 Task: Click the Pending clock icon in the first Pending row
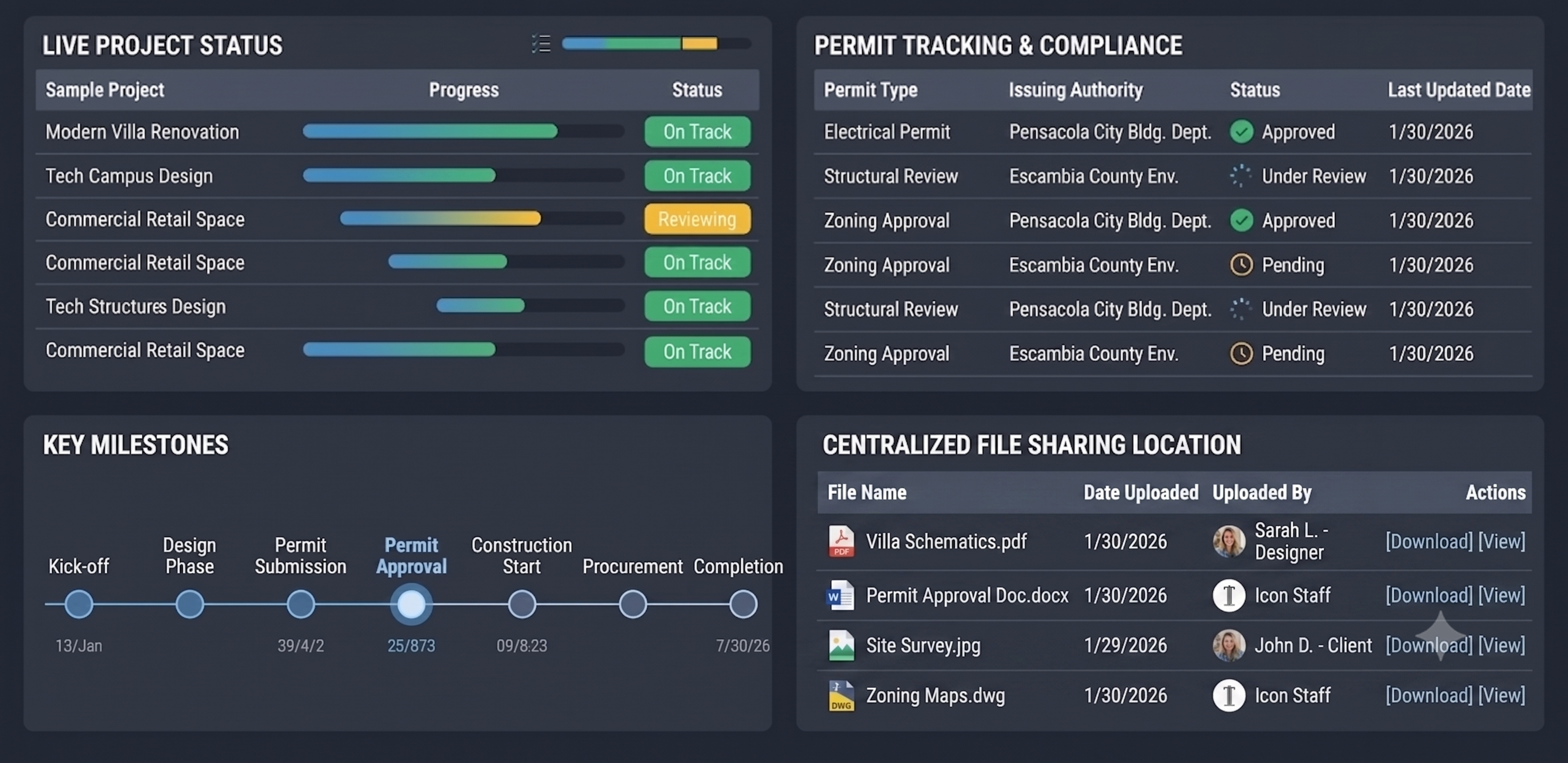coord(1241,265)
